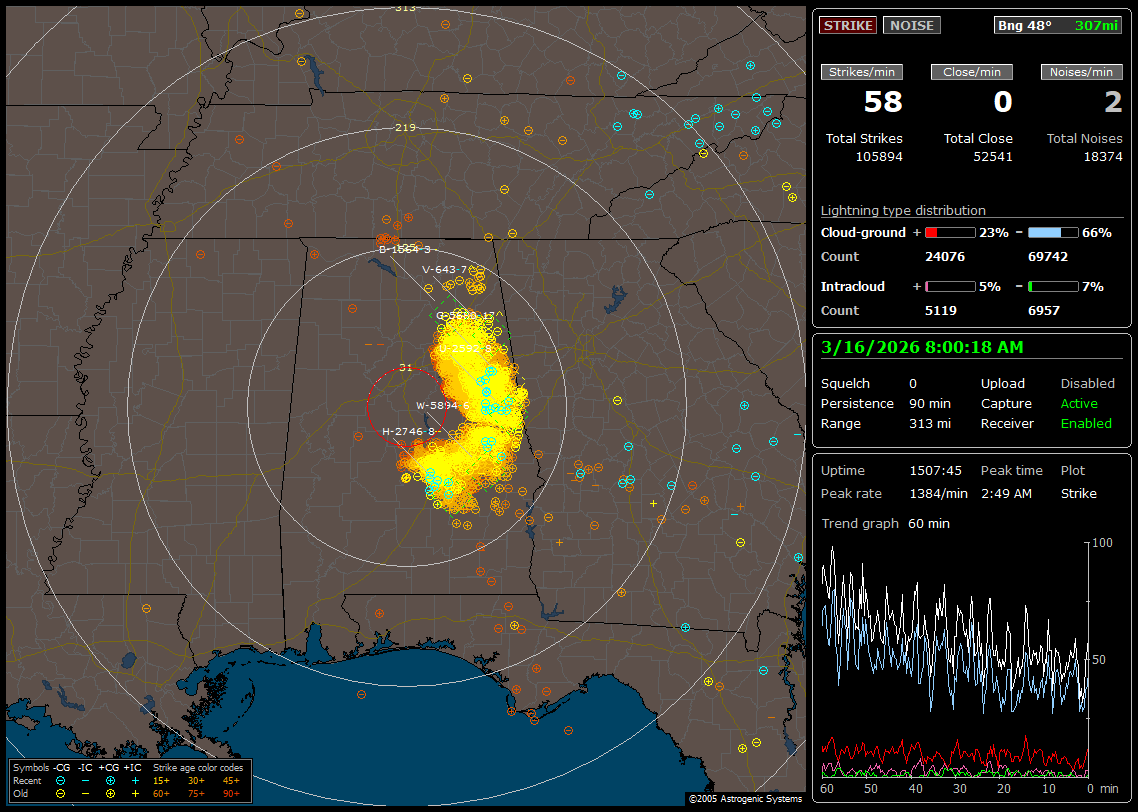The height and width of the screenshot is (812, 1138).
Task: Click the STRIKE indicator button
Action: click(848, 25)
